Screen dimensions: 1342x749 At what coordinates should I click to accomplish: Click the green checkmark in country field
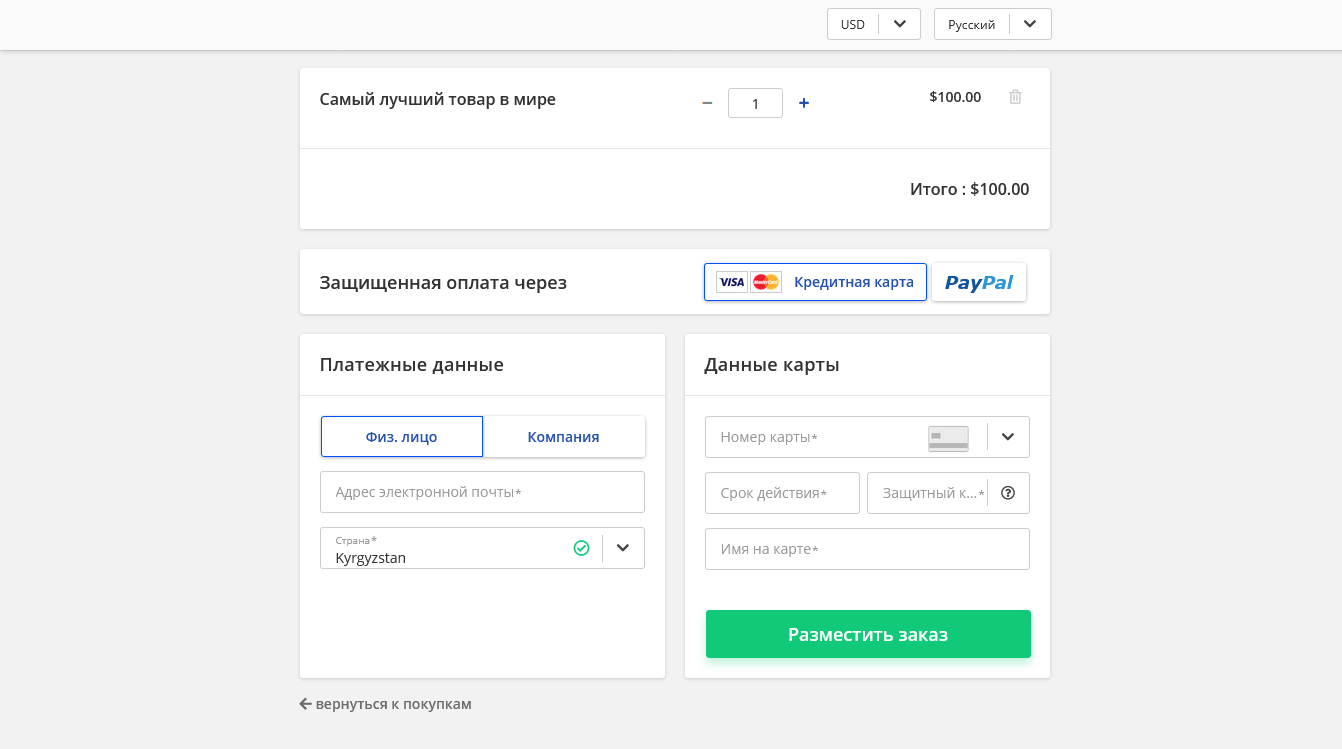(581, 548)
